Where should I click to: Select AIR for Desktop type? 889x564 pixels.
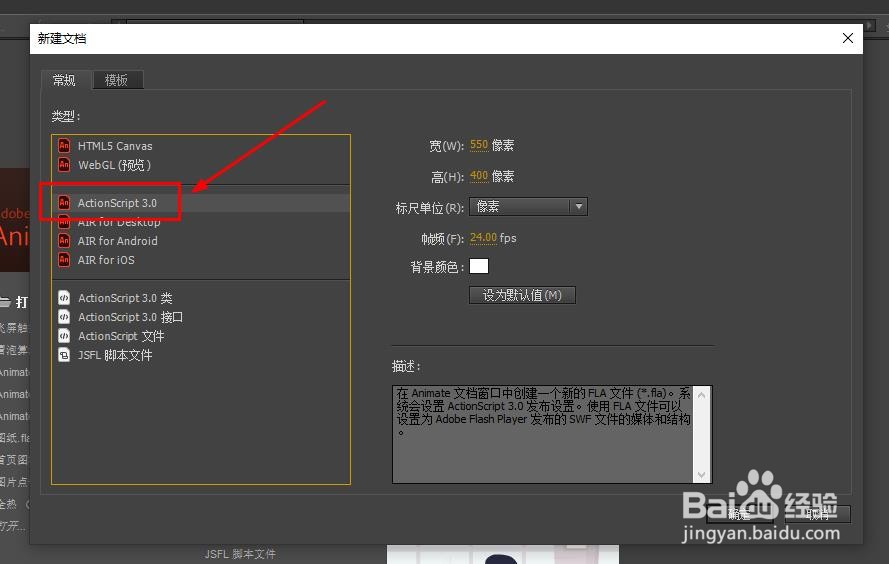click(201, 222)
